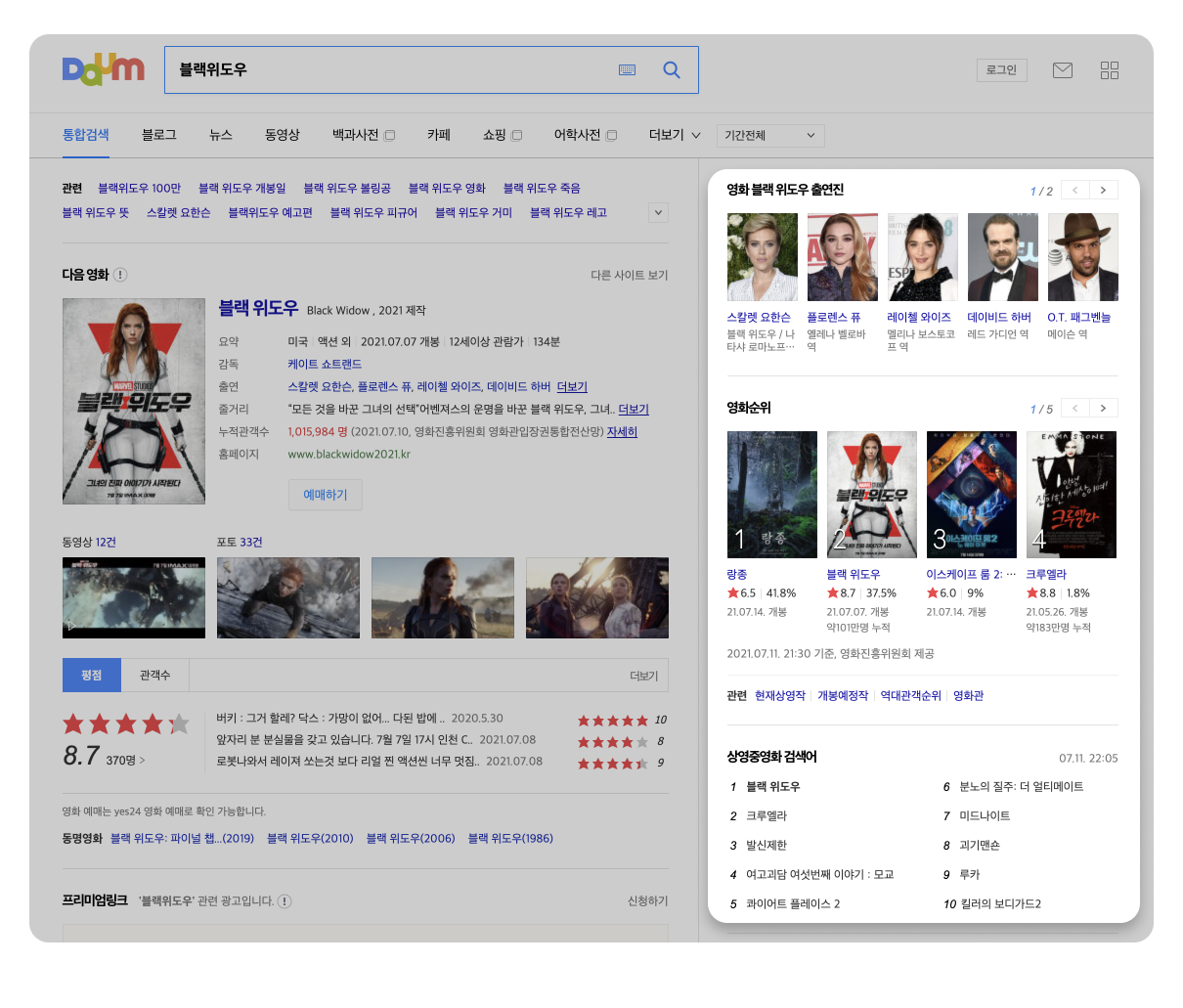Open the 포토 33건 link
Screen dimensions: 1183x1008
[x=240, y=542]
